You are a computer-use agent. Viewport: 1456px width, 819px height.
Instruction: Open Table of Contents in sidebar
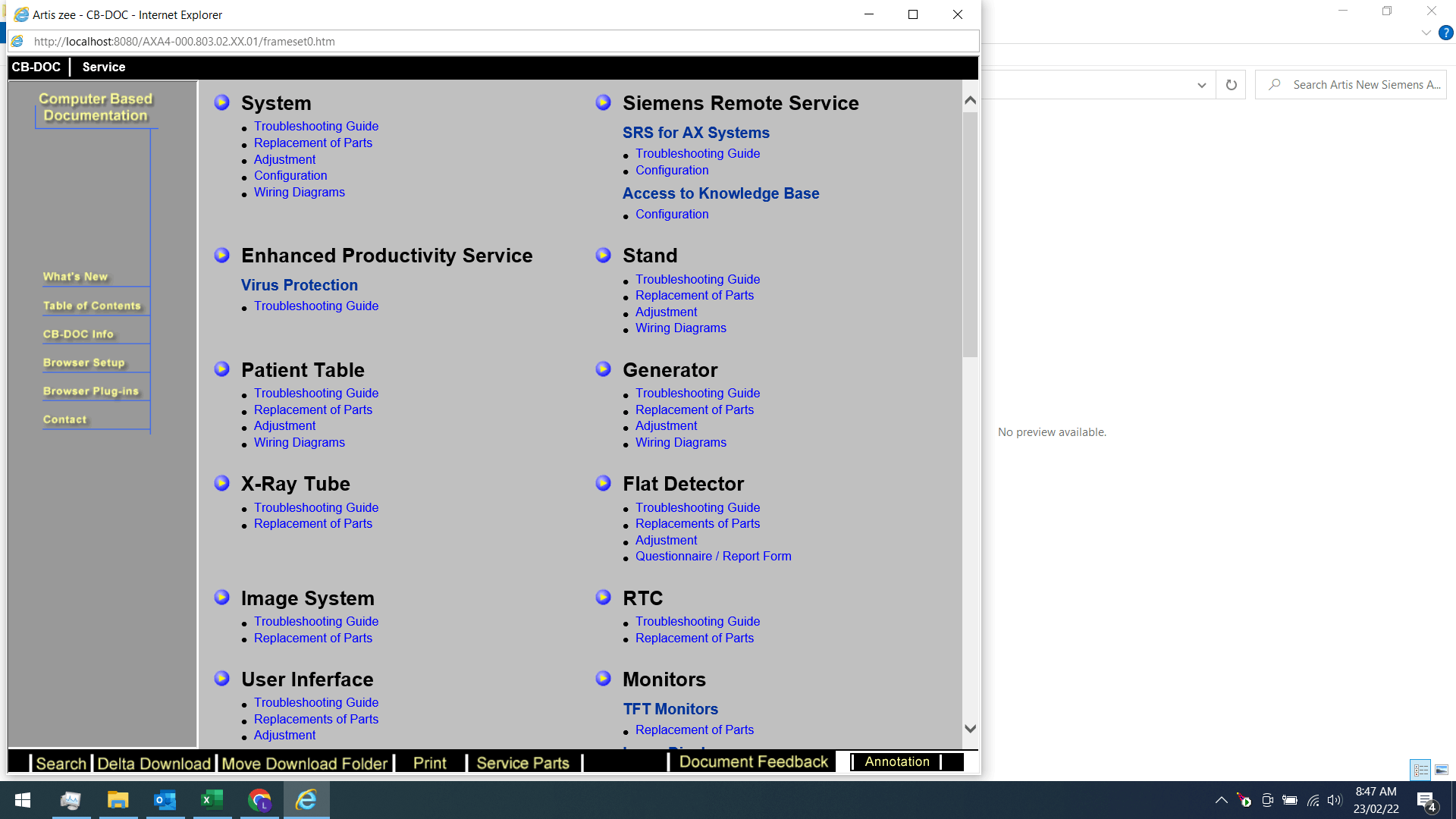(92, 306)
